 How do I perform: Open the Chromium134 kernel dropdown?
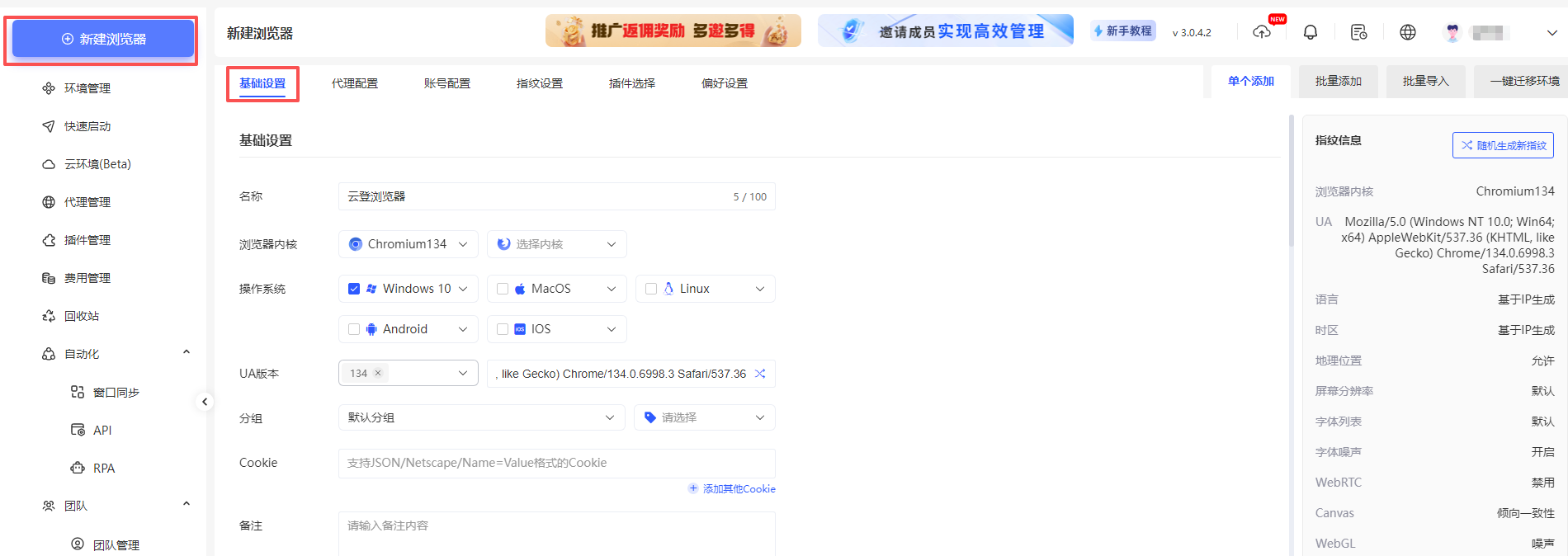[x=409, y=244]
